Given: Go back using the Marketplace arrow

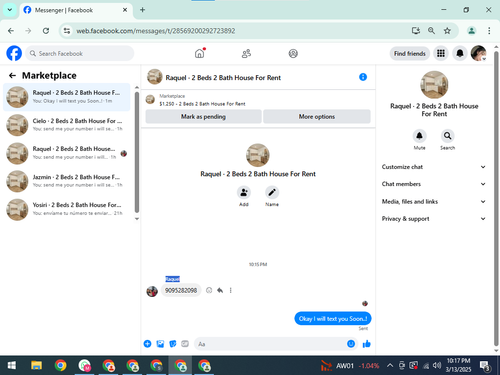Looking at the screenshot, I should (x=12, y=76).
